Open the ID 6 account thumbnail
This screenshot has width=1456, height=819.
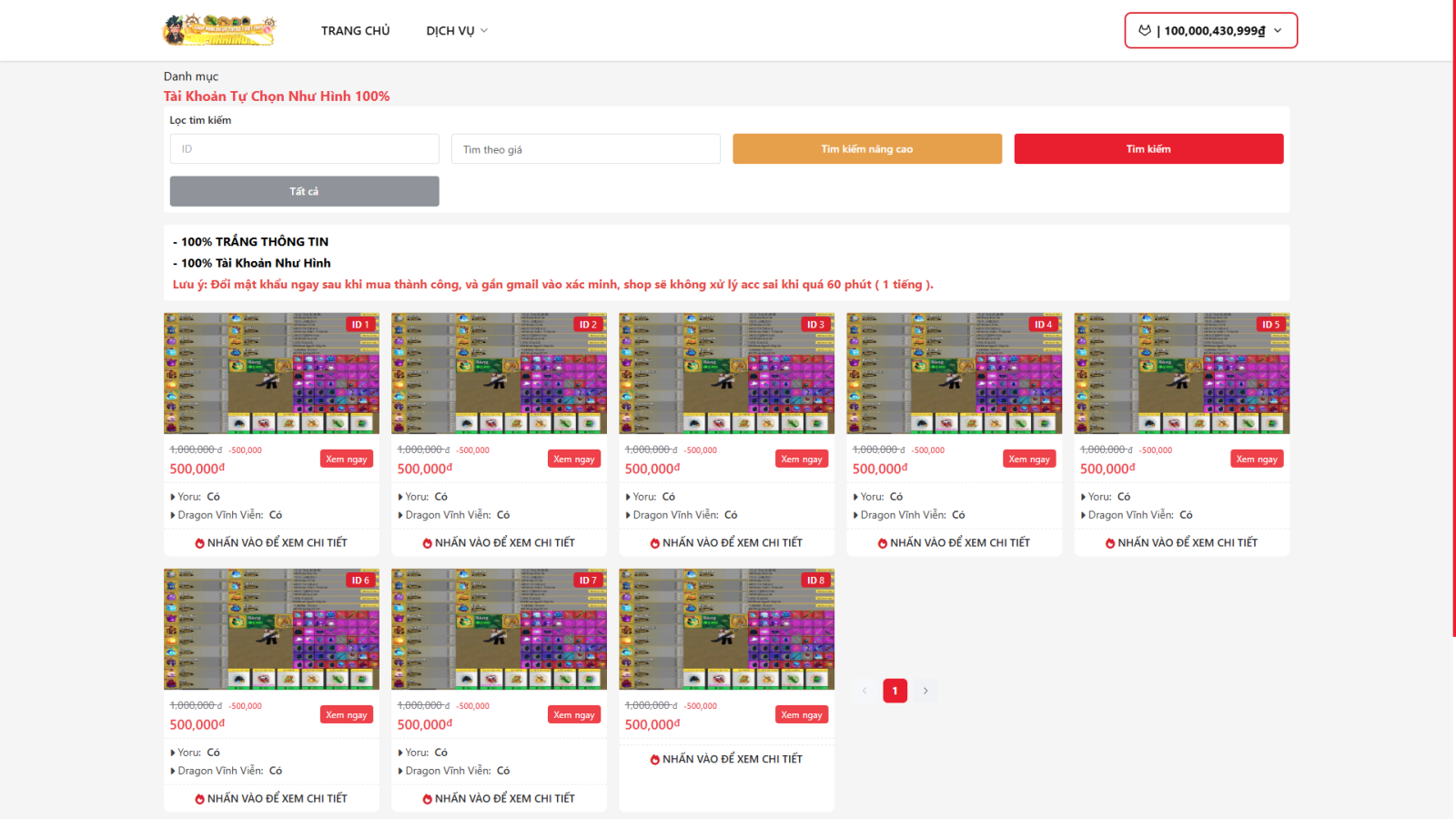[x=271, y=629]
